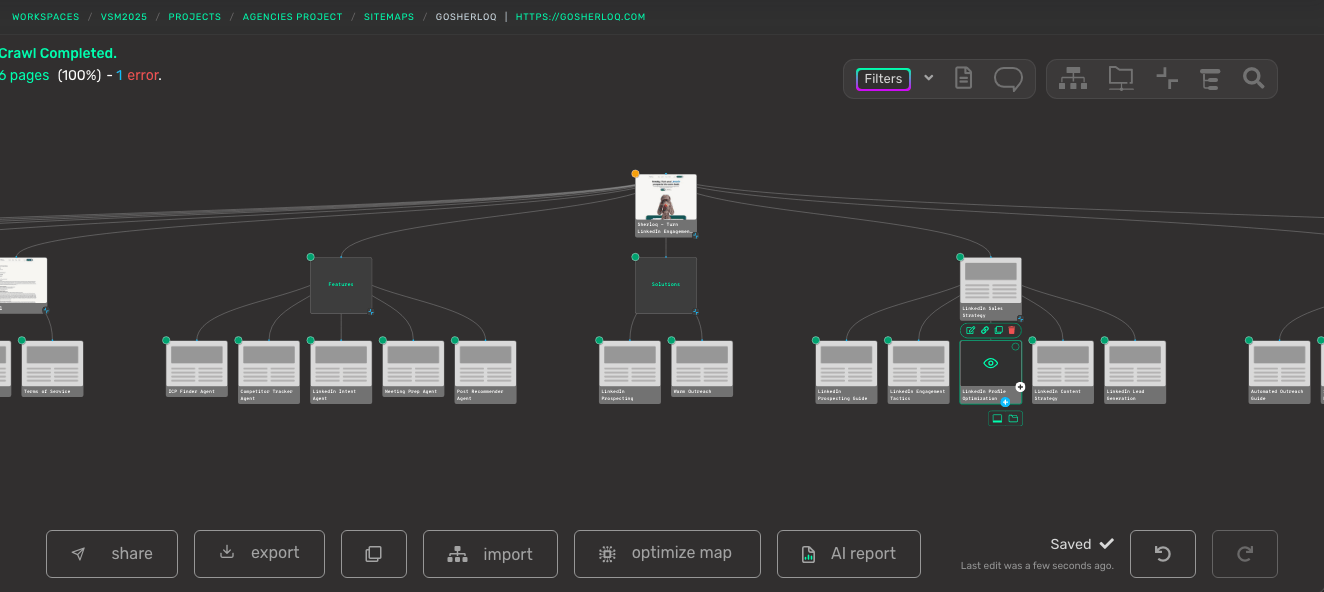Collapse the Solutions section using its corner icon
Image resolution: width=1324 pixels, height=592 pixels.
tap(696, 312)
